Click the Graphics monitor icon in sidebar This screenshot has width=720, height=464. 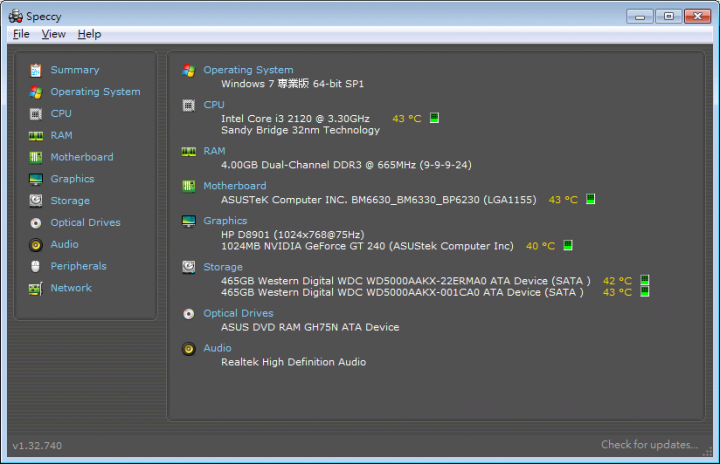click(x=36, y=179)
